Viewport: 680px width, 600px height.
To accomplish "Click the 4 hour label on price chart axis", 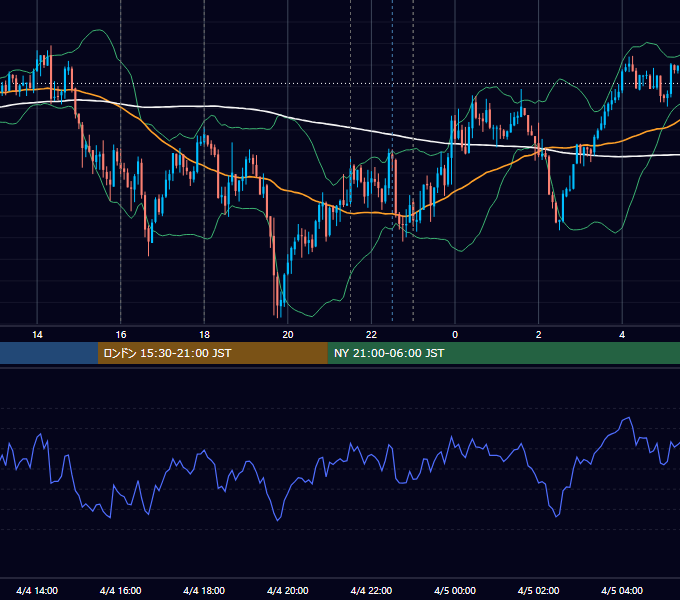I will point(622,335).
